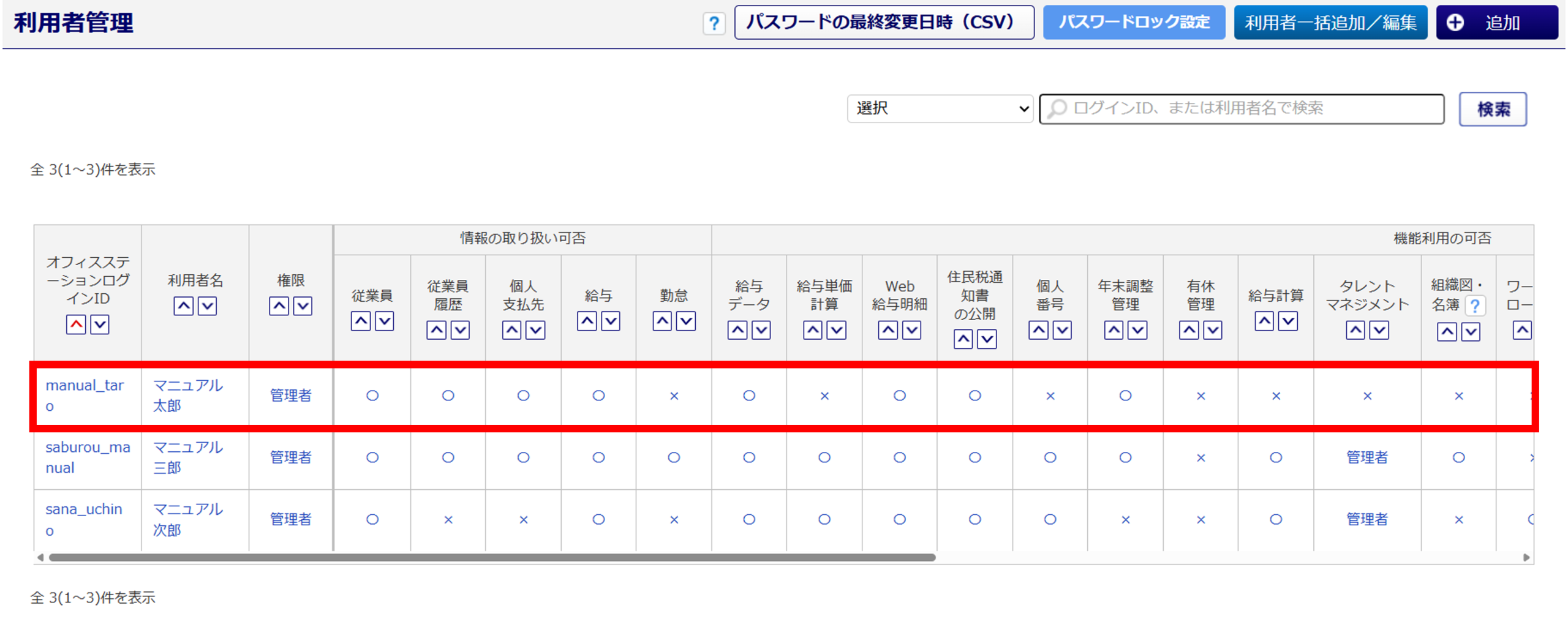1568x619 pixels.
Task: Sort 利用者名 column ascending
Action: [x=183, y=306]
